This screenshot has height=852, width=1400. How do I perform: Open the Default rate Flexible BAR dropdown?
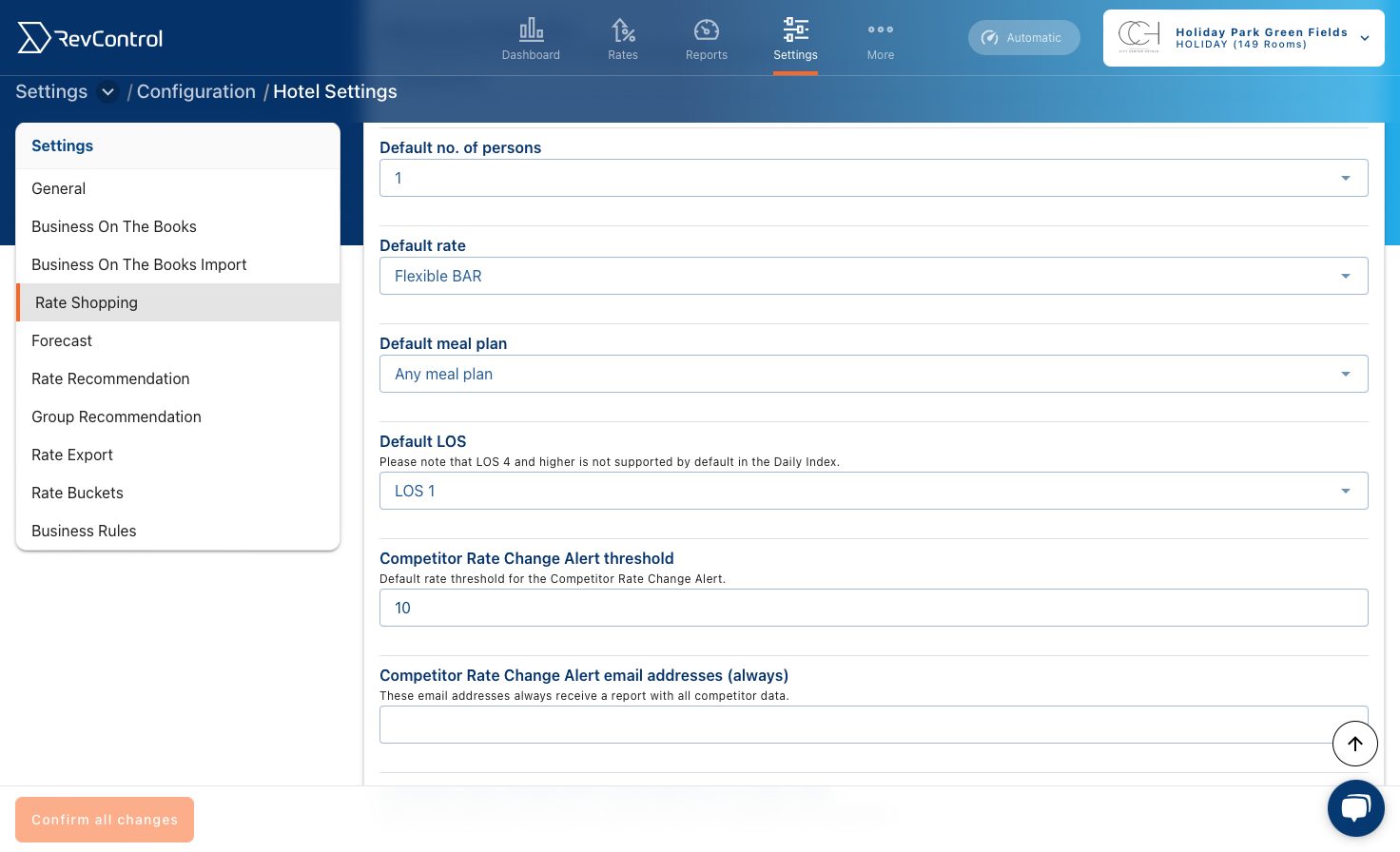pos(873,276)
